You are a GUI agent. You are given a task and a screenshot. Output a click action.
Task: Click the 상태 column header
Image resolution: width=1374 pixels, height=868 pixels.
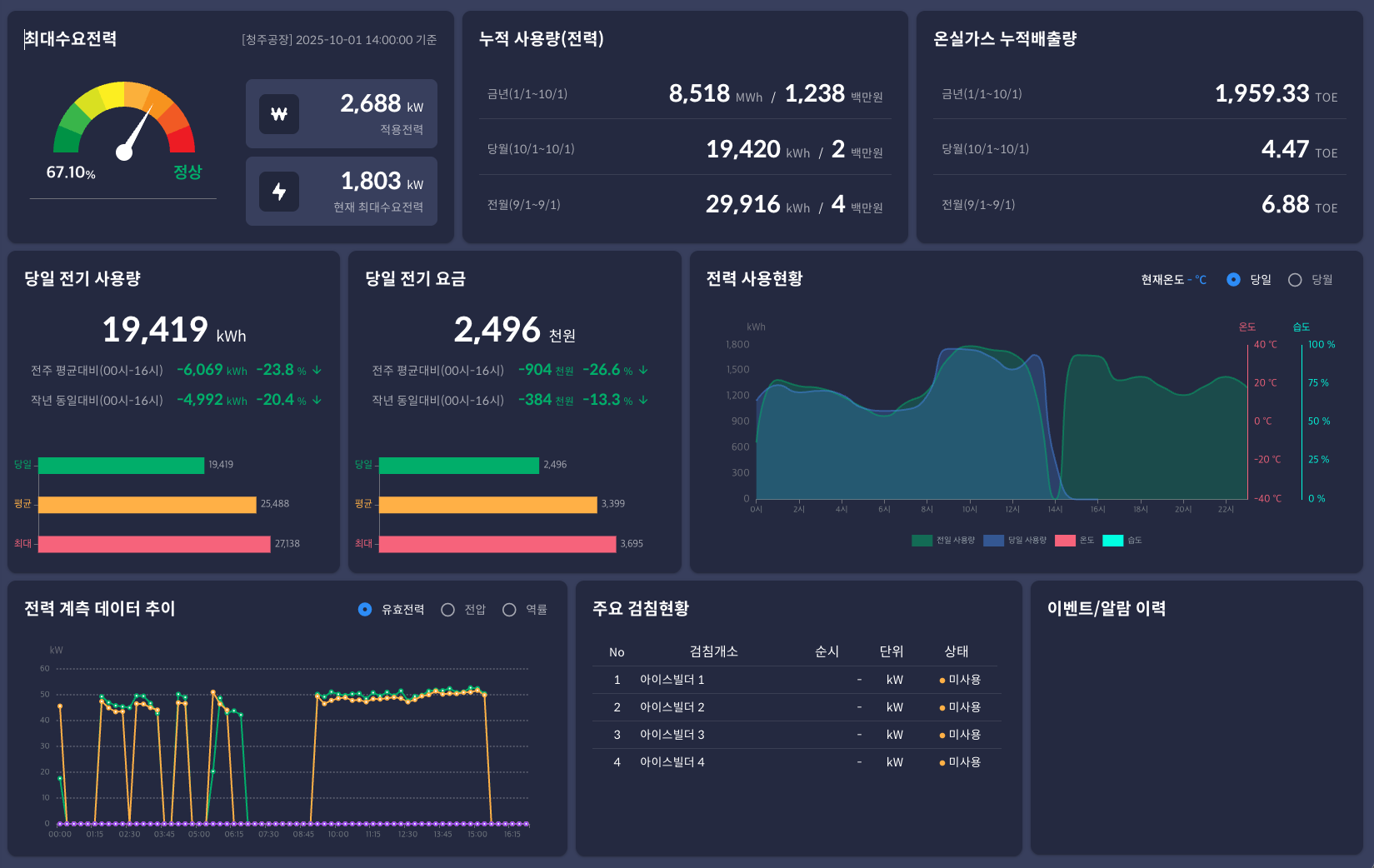(956, 651)
